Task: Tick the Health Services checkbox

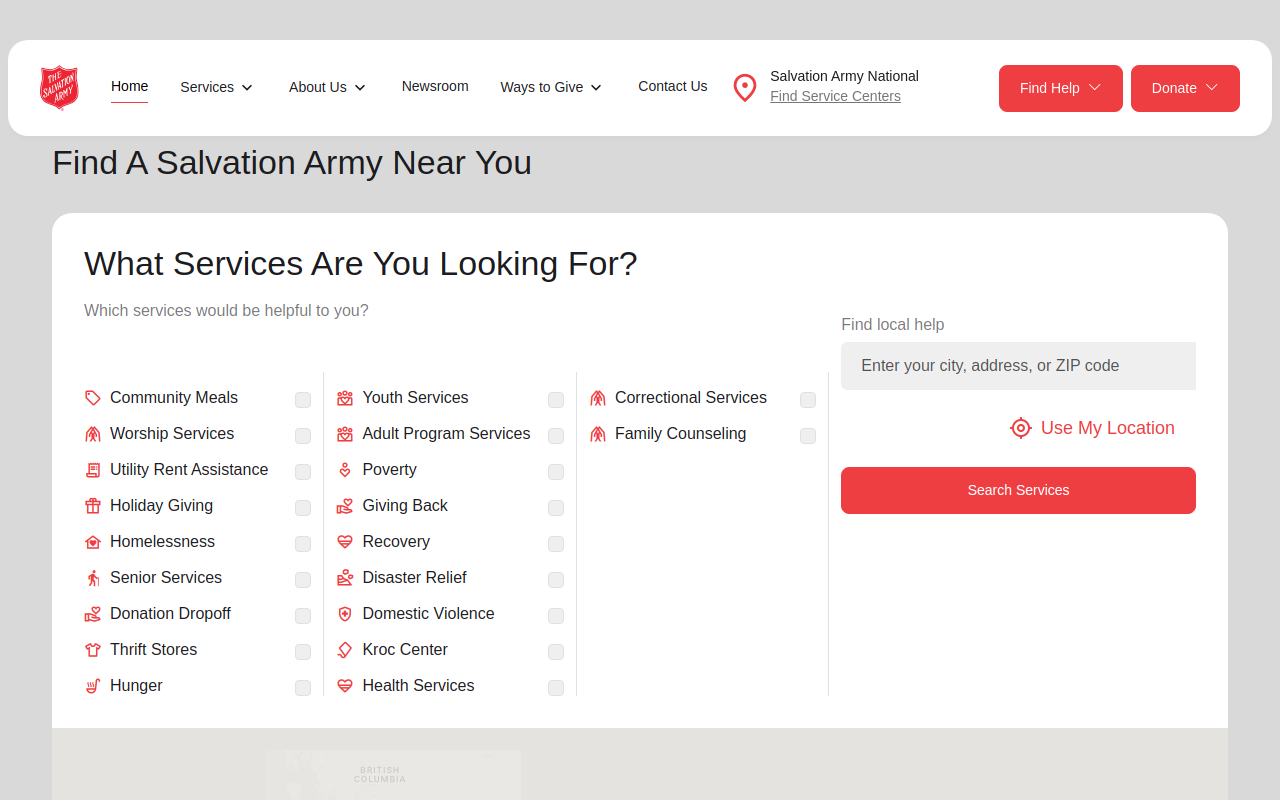Action: click(556, 688)
